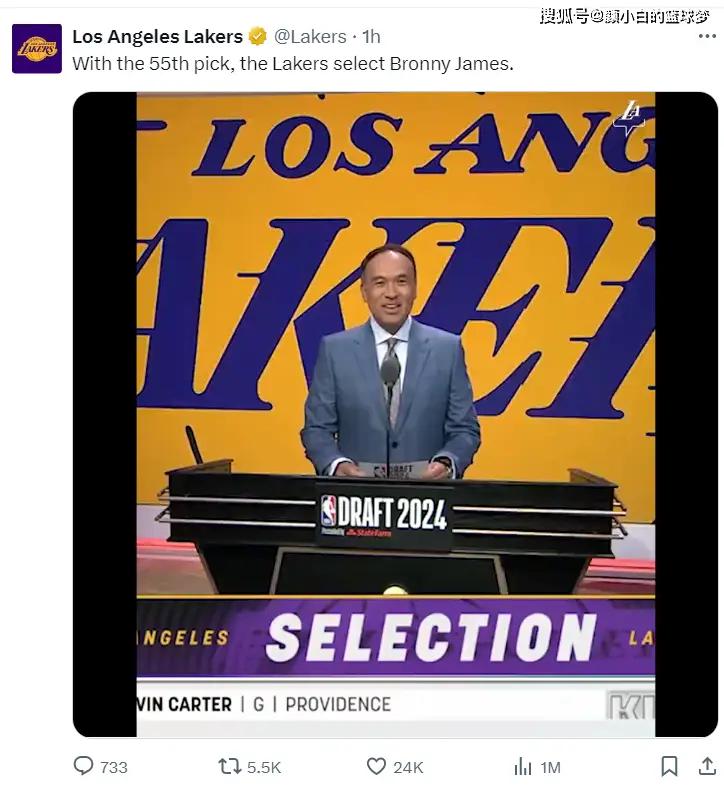Viewport: 724px width, 793px height.
Task: Click the 733 replies count
Action: pos(113,767)
